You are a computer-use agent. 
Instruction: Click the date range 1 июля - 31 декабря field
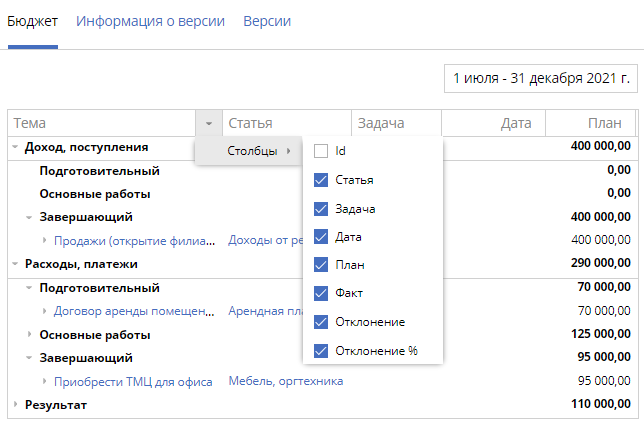pos(540,77)
